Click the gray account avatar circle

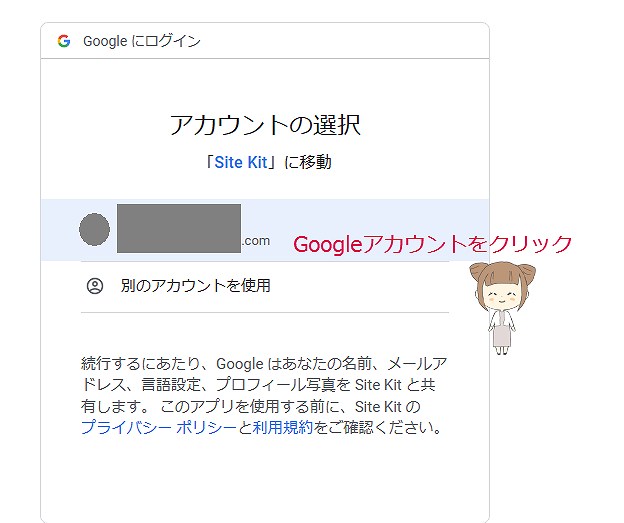[94, 229]
